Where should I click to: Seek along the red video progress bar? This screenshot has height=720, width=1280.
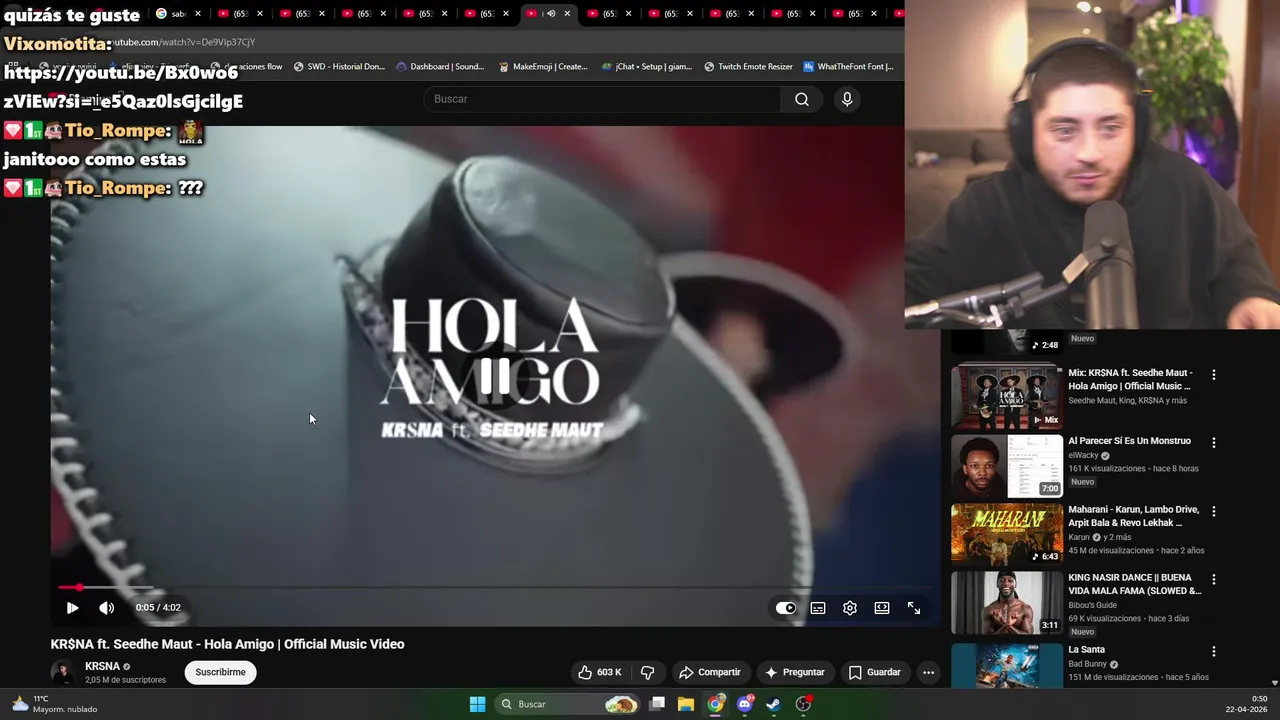coord(494,587)
